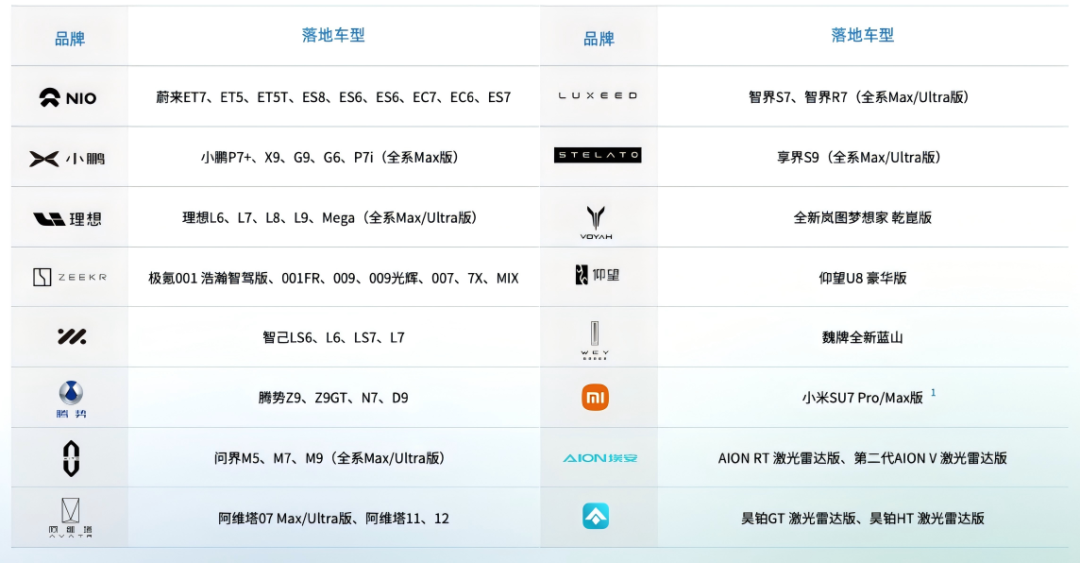Click the Li Auto 理想 logo
The height and width of the screenshot is (563, 1080).
(67, 218)
